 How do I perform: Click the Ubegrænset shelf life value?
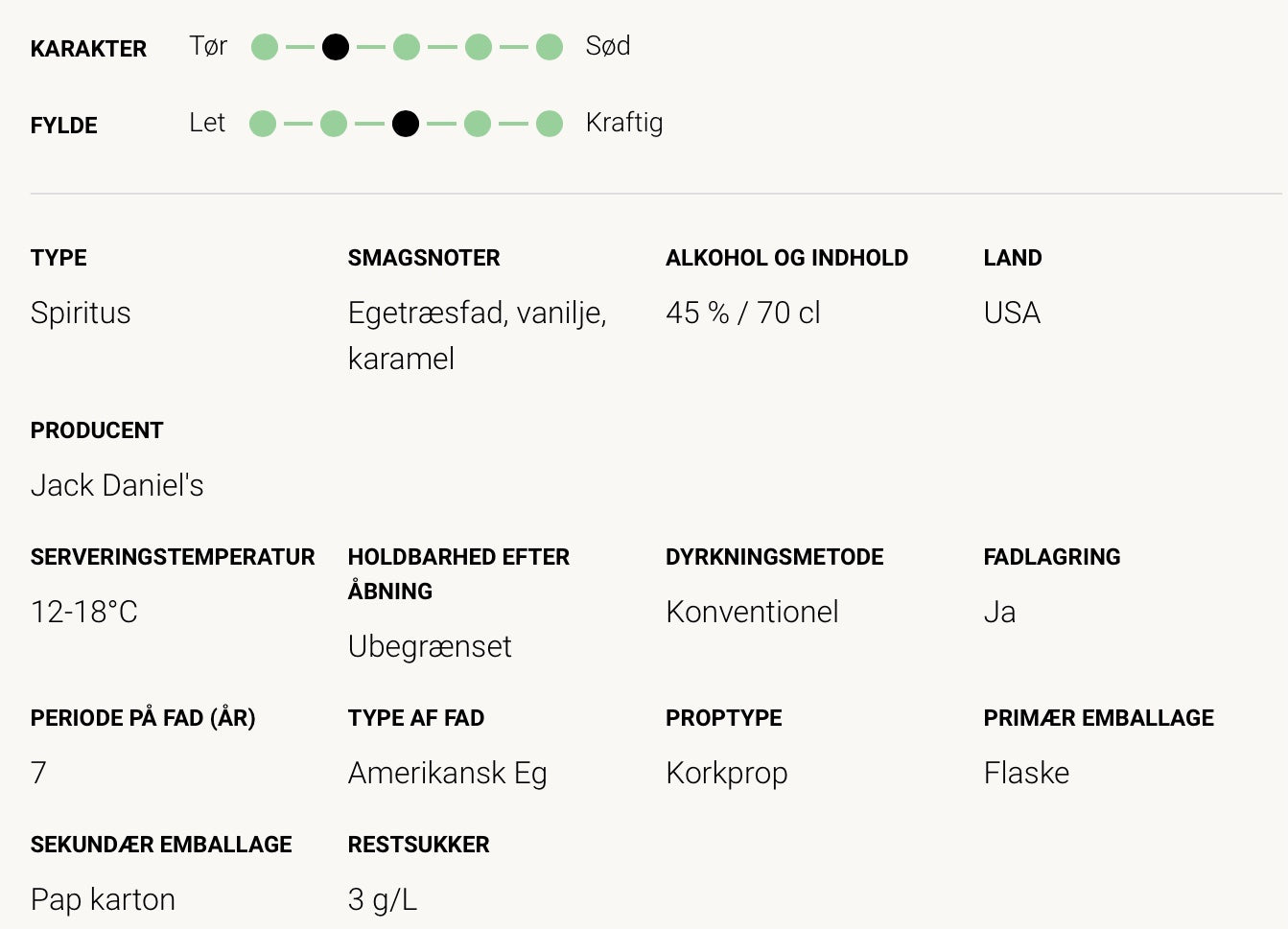tap(430, 646)
